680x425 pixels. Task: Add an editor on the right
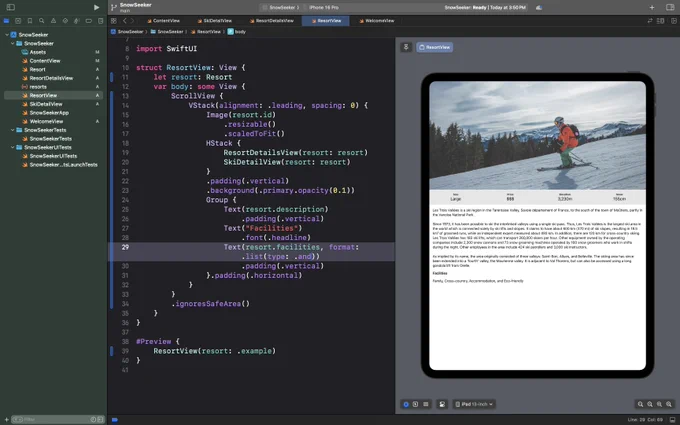click(672, 20)
